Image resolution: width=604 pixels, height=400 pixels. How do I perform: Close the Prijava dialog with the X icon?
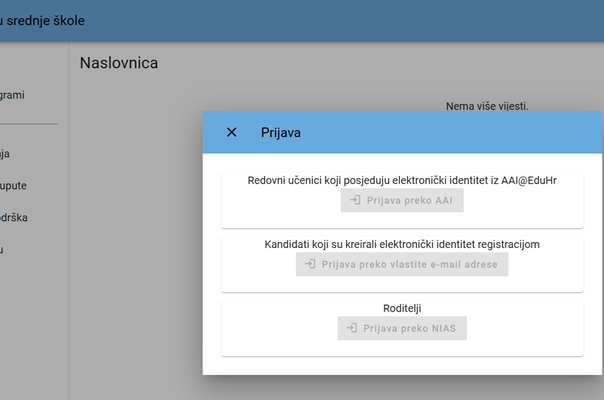(x=232, y=132)
